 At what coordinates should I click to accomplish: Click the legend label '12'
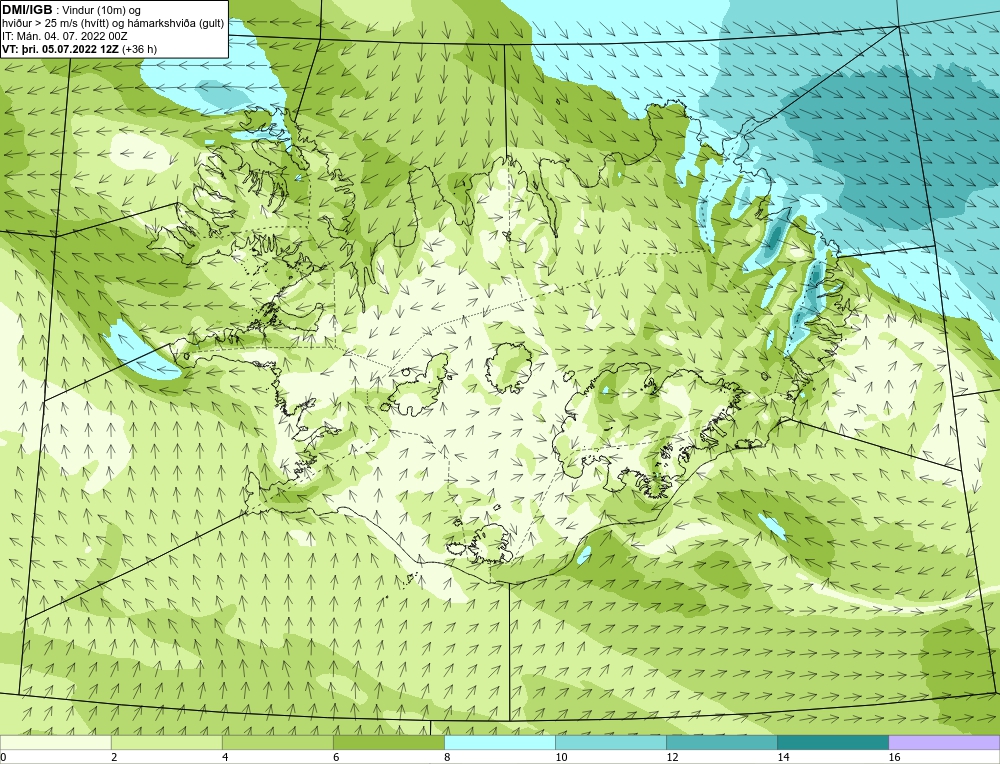tap(672, 757)
